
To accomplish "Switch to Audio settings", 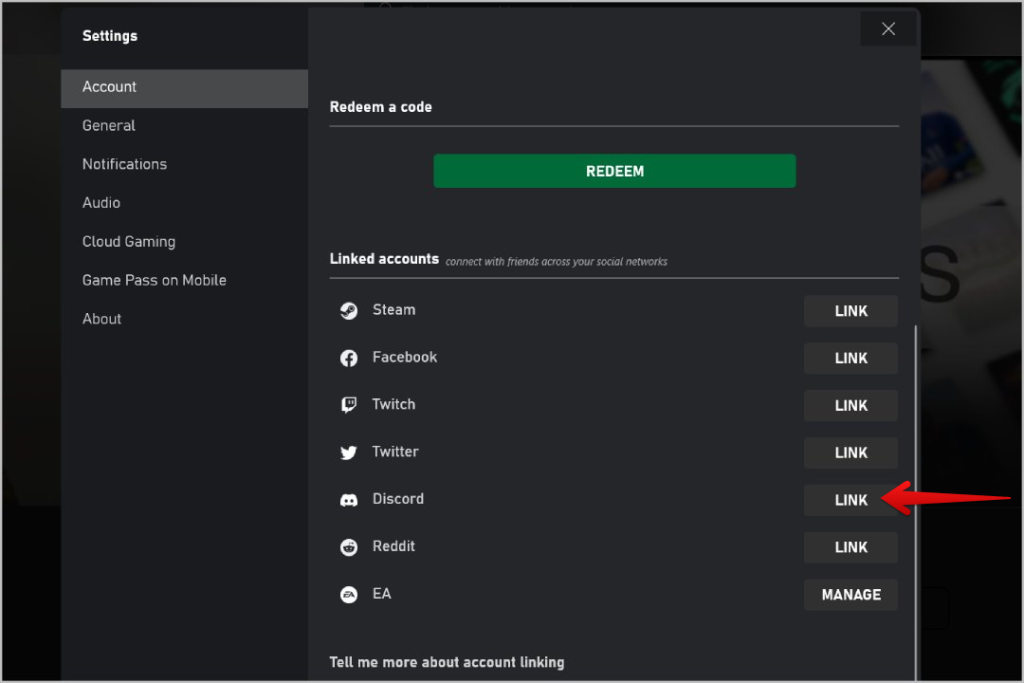I will coord(184,202).
